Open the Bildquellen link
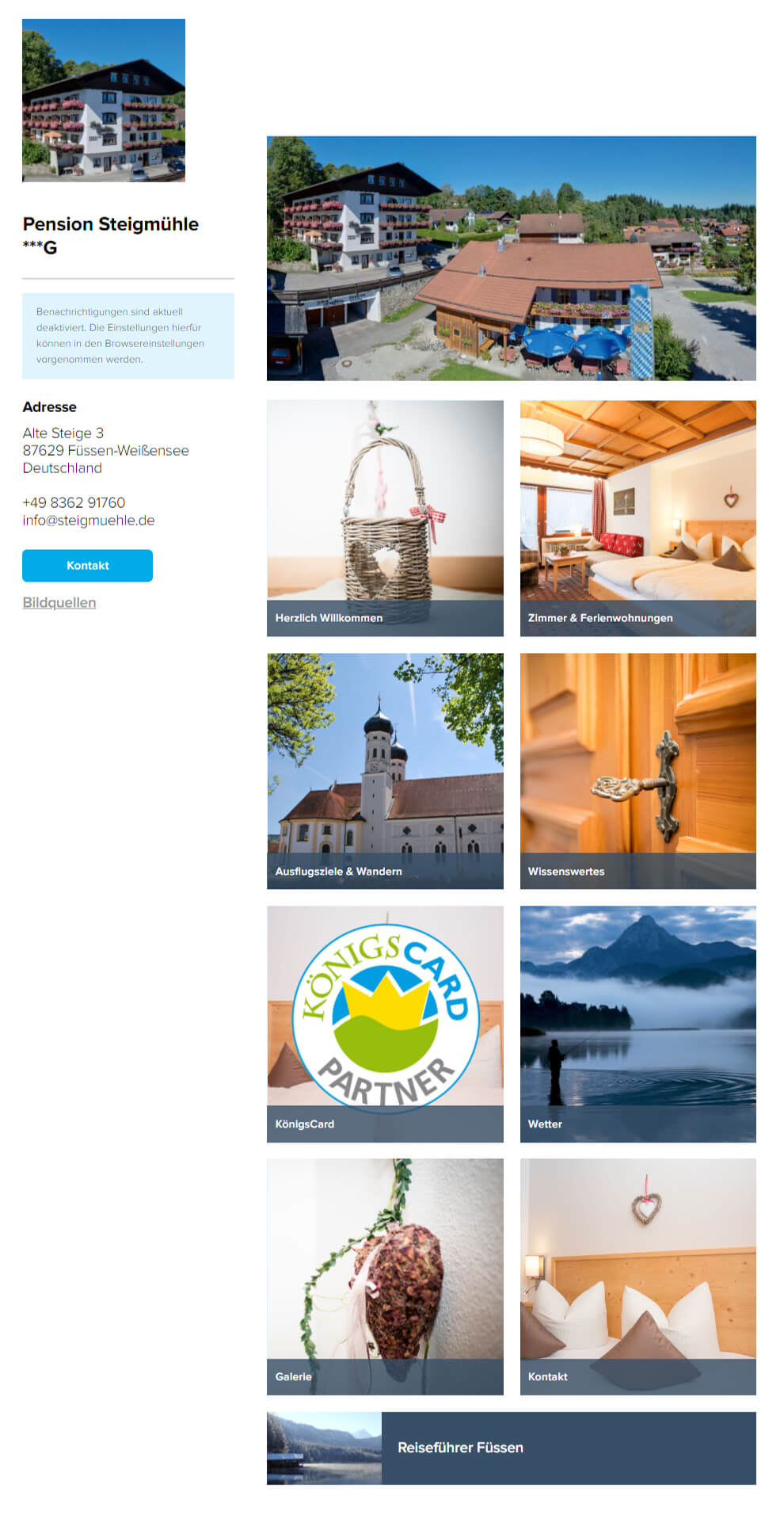 tap(59, 603)
